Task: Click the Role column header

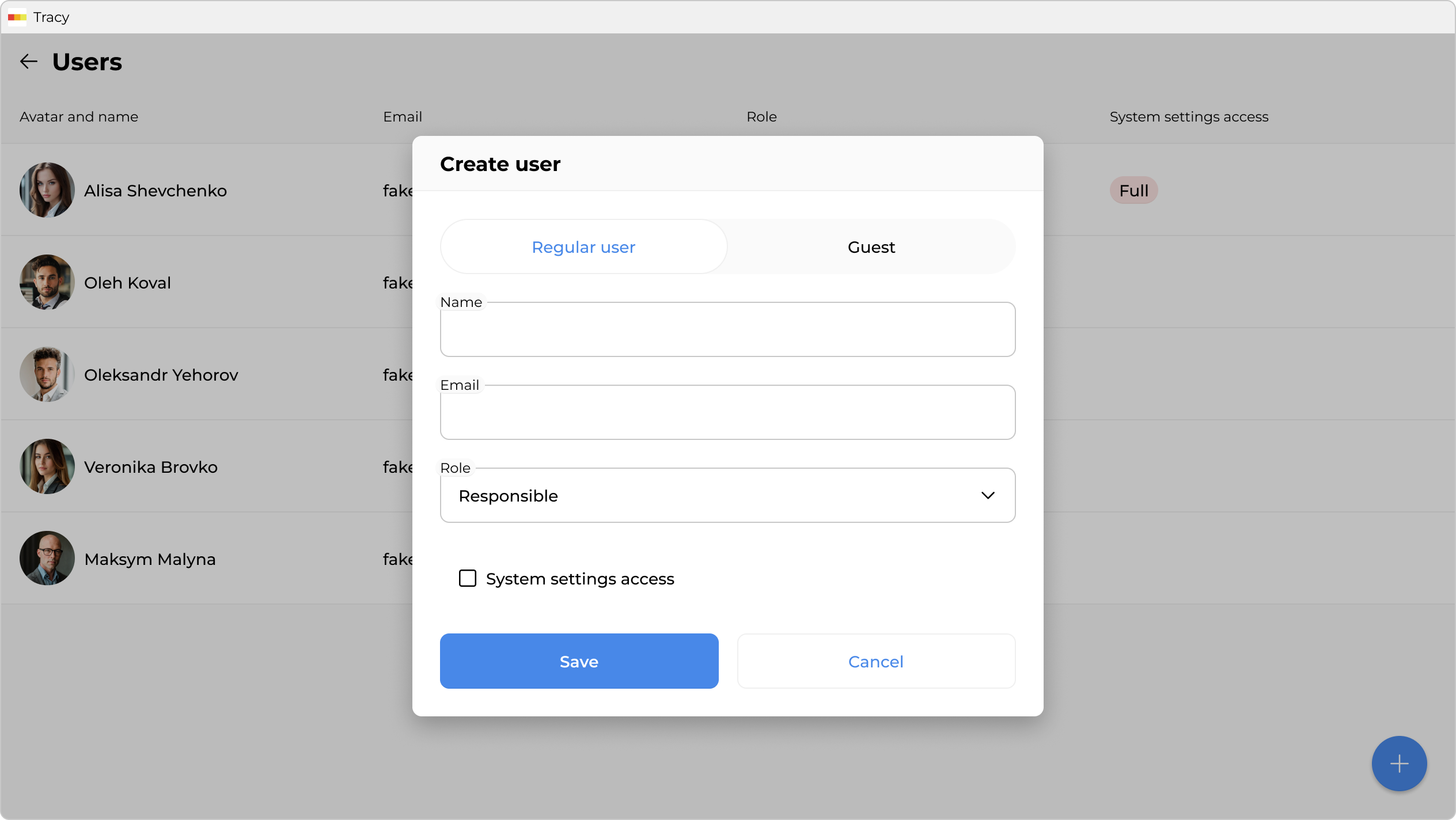Action: pos(761,117)
